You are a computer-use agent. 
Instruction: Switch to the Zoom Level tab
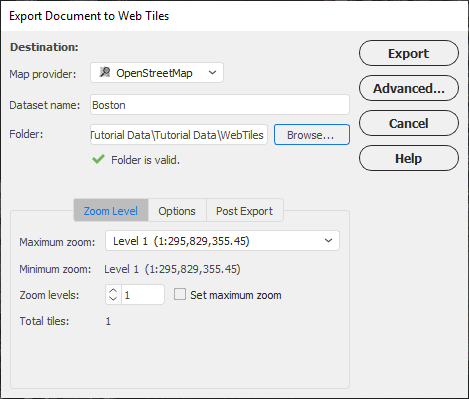pos(111,211)
